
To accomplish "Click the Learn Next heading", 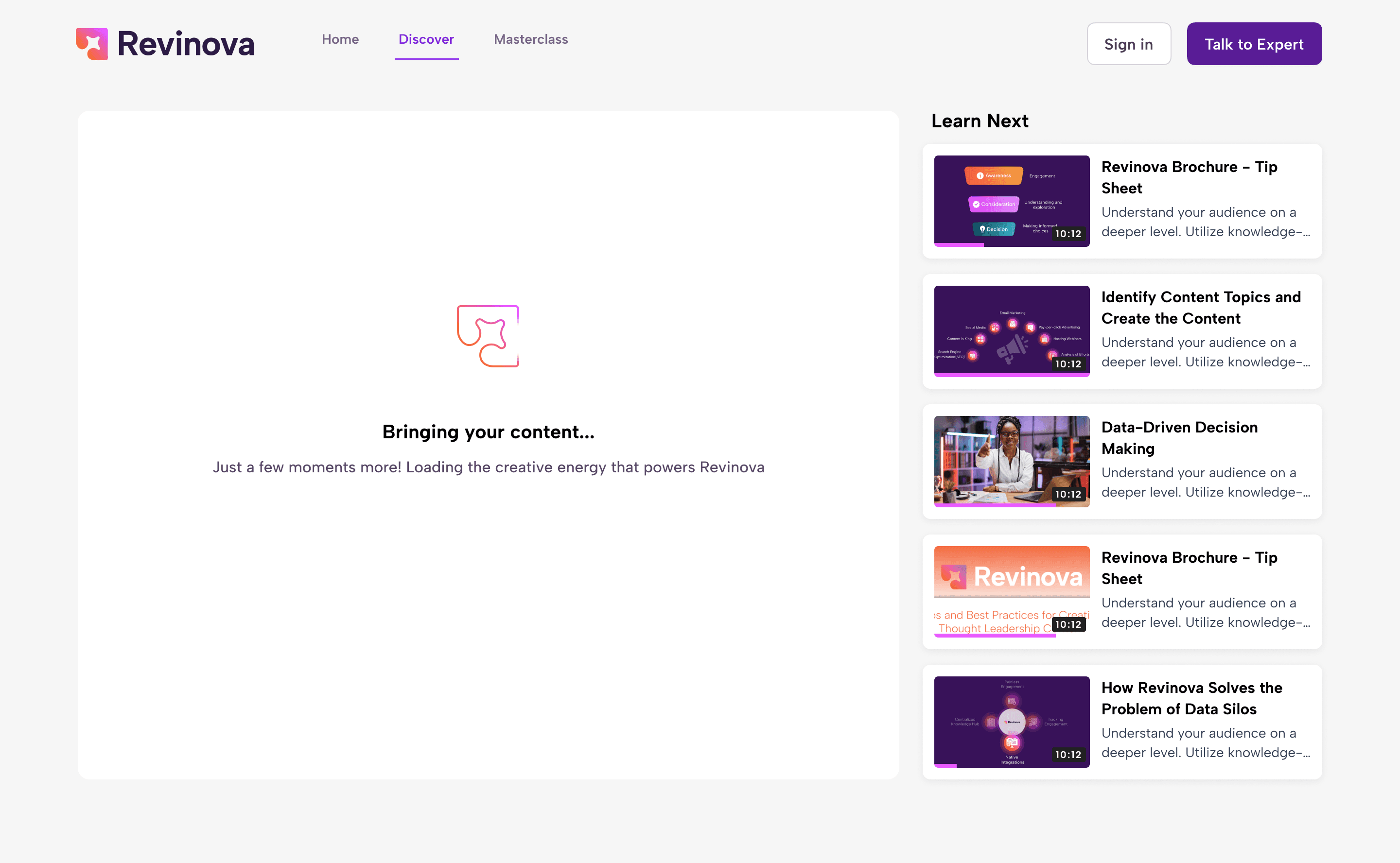I will 979,121.
